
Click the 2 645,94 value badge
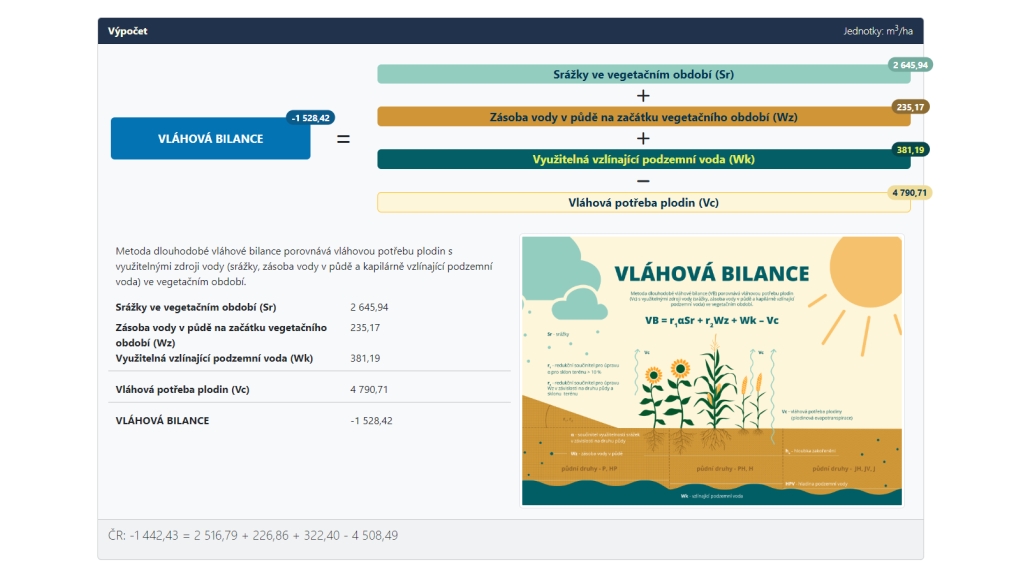[910, 65]
